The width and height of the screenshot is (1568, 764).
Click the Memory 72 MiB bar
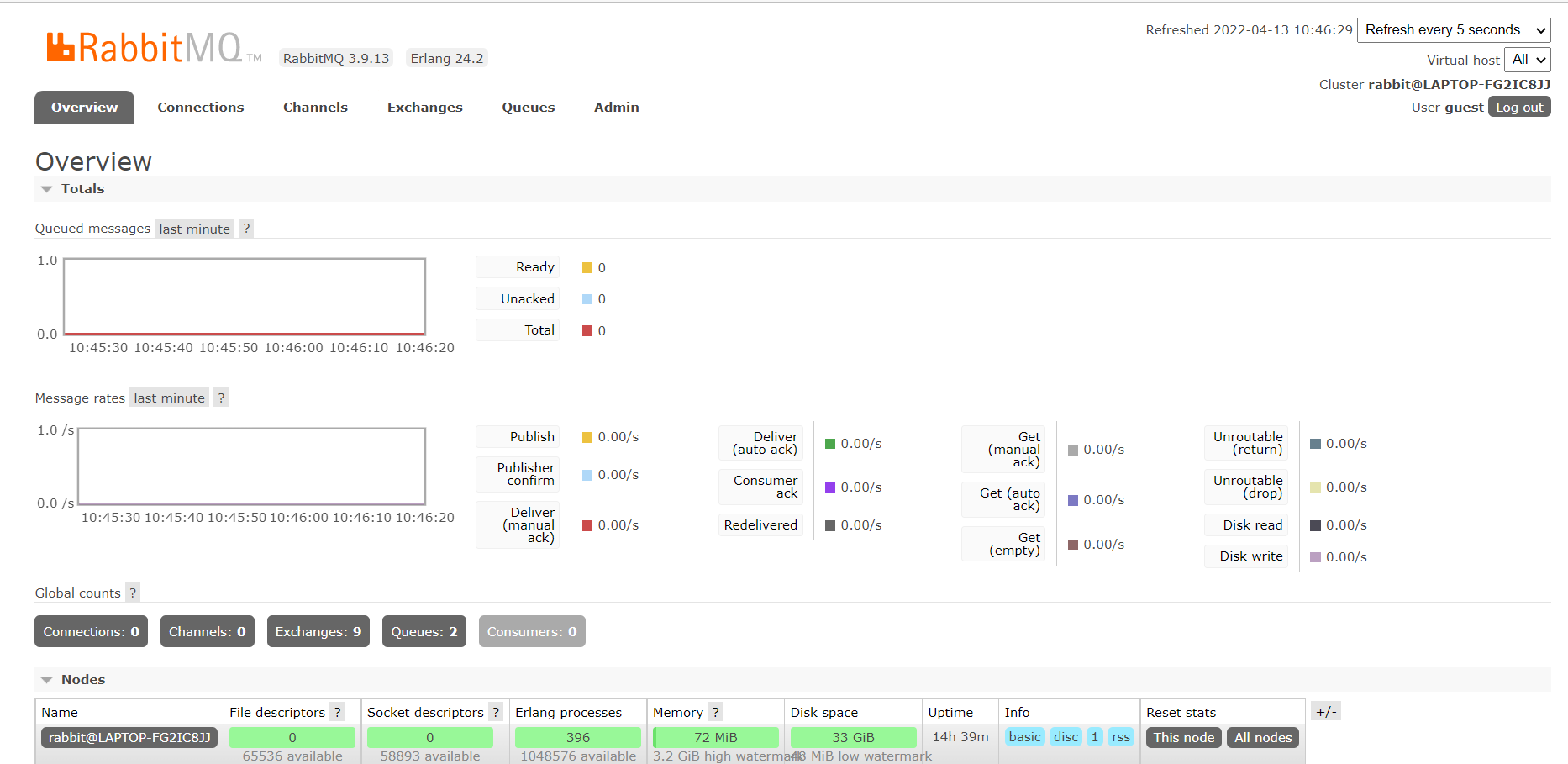coord(716,737)
